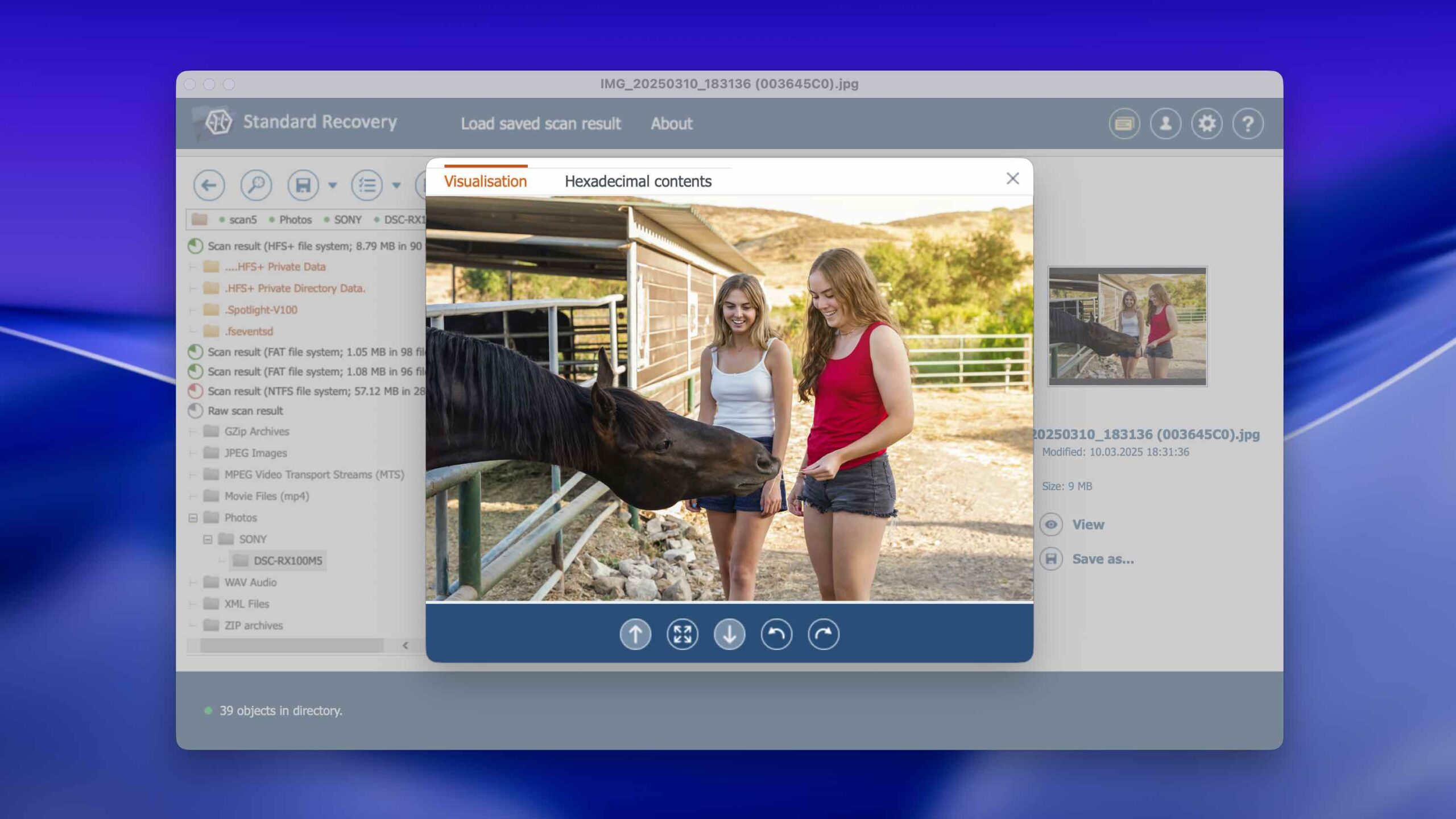This screenshot has width=1456, height=819.
Task: Collapse the Photos folder tree node
Action: pyautogui.click(x=193, y=518)
